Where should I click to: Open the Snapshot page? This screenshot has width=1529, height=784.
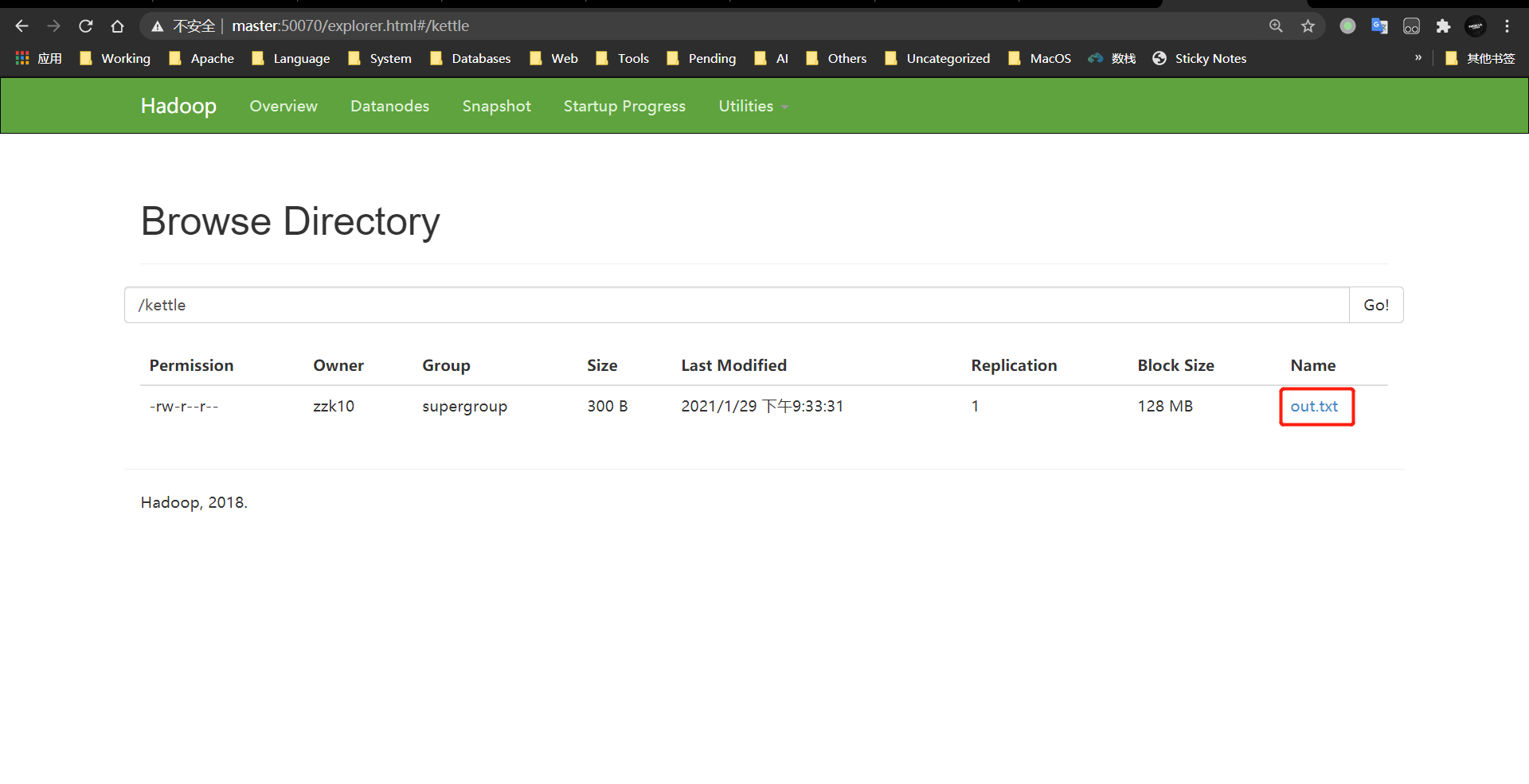coord(496,106)
